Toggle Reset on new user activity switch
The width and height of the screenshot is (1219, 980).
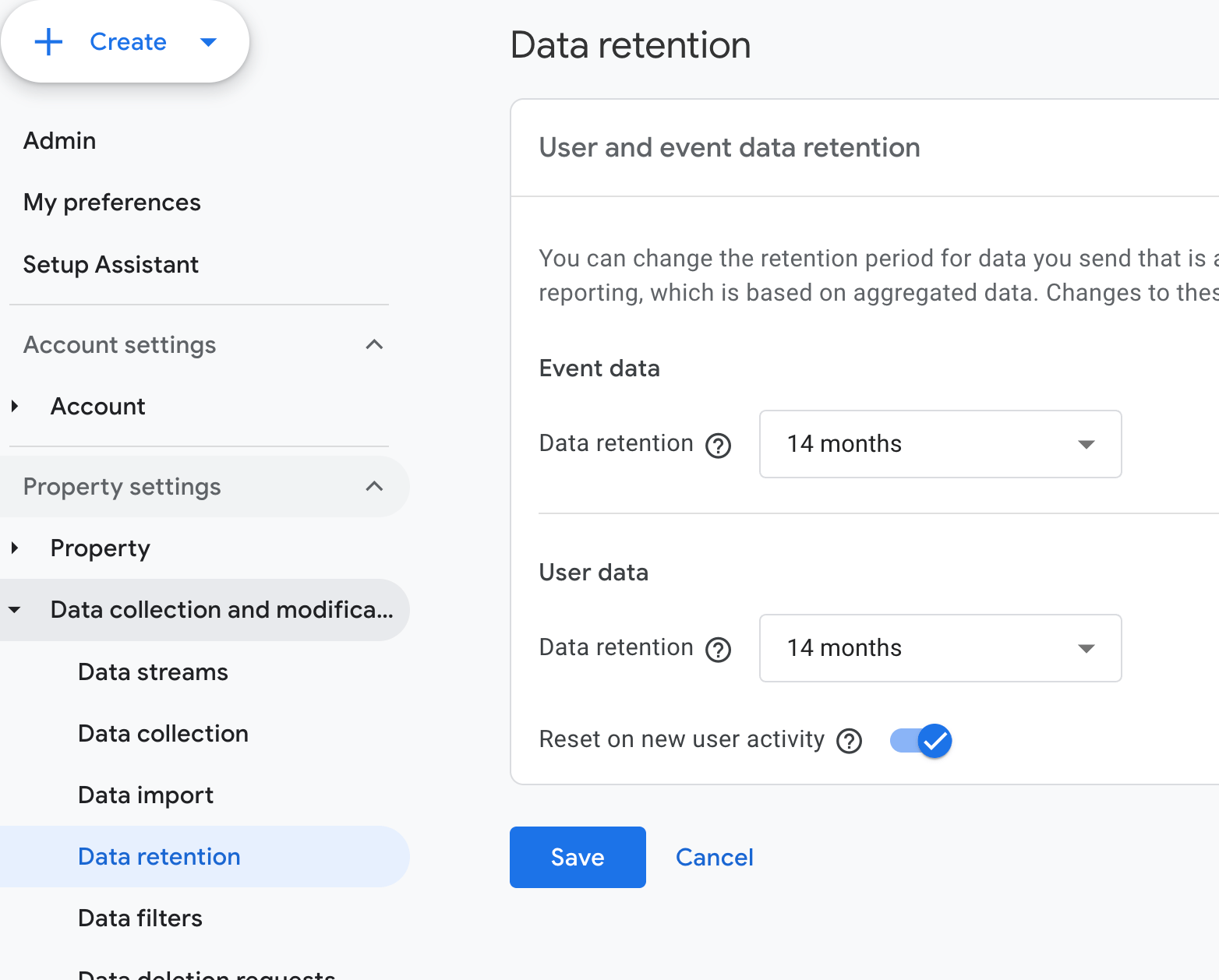click(920, 741)
